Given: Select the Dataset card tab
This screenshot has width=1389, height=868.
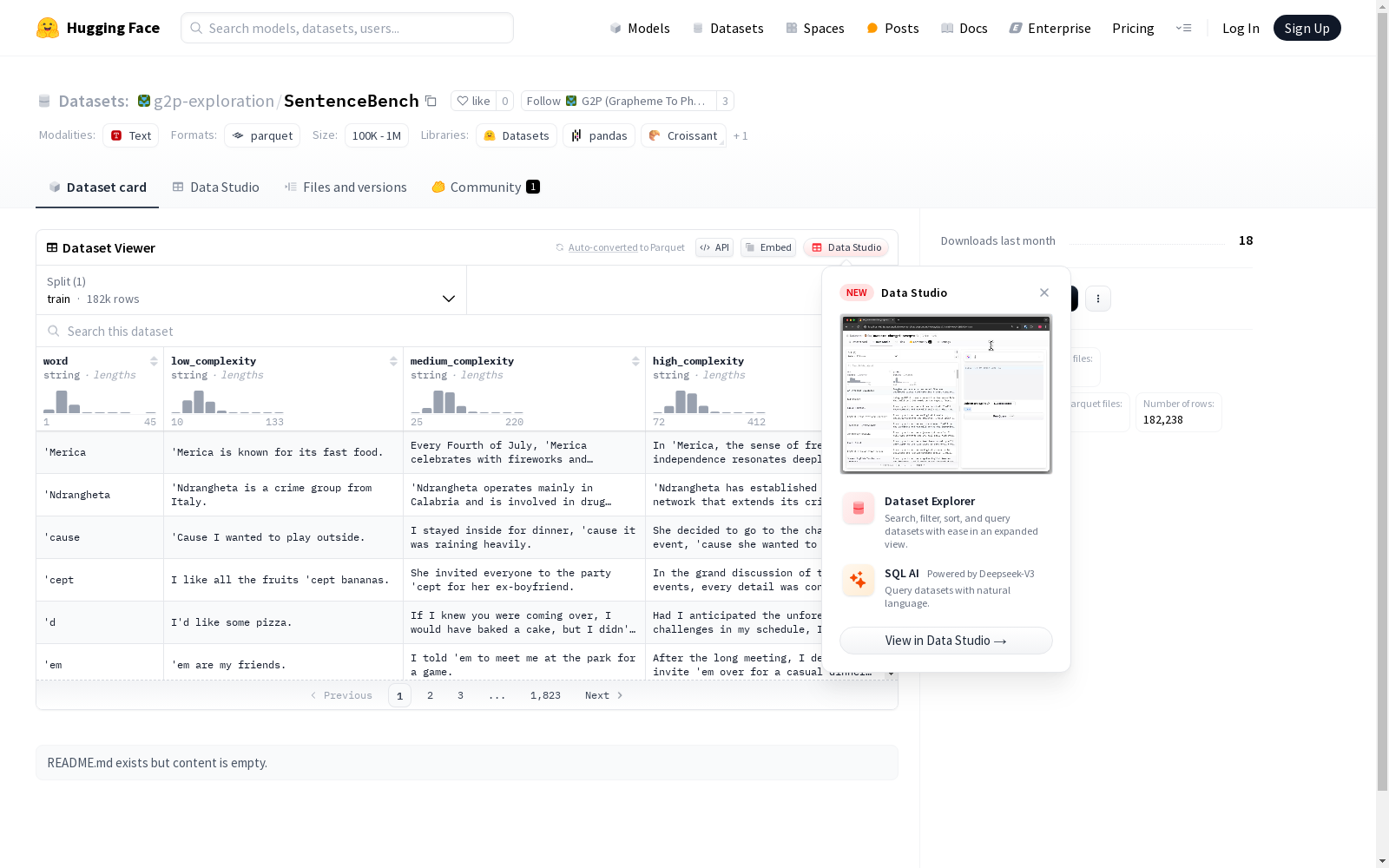Looking at the screenshot, I should click(97, 187).
